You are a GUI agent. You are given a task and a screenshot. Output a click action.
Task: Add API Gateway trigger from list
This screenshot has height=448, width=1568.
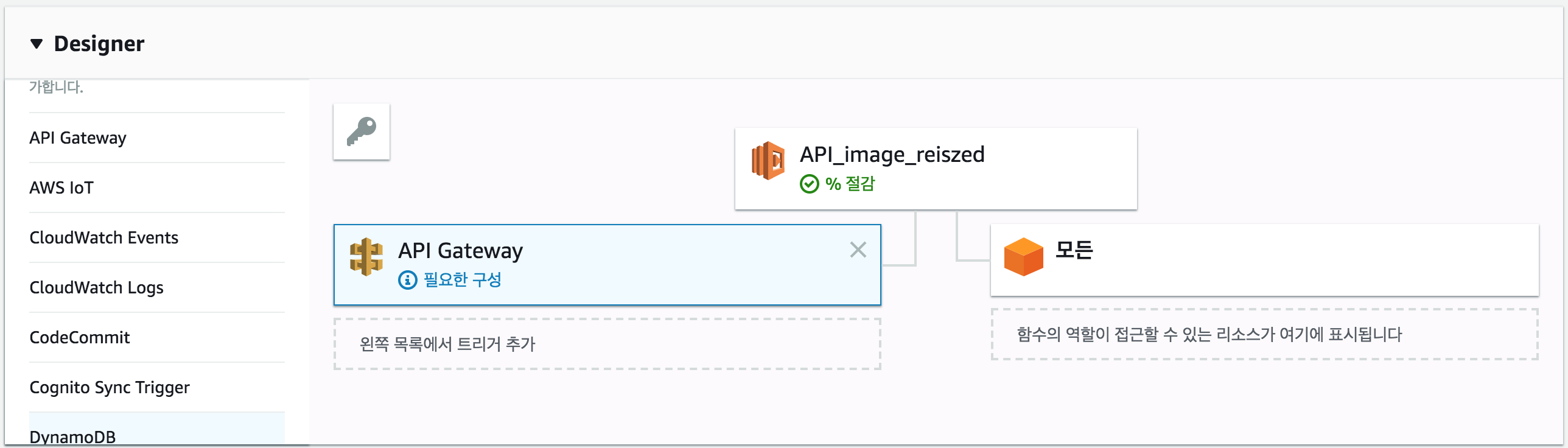157,138
